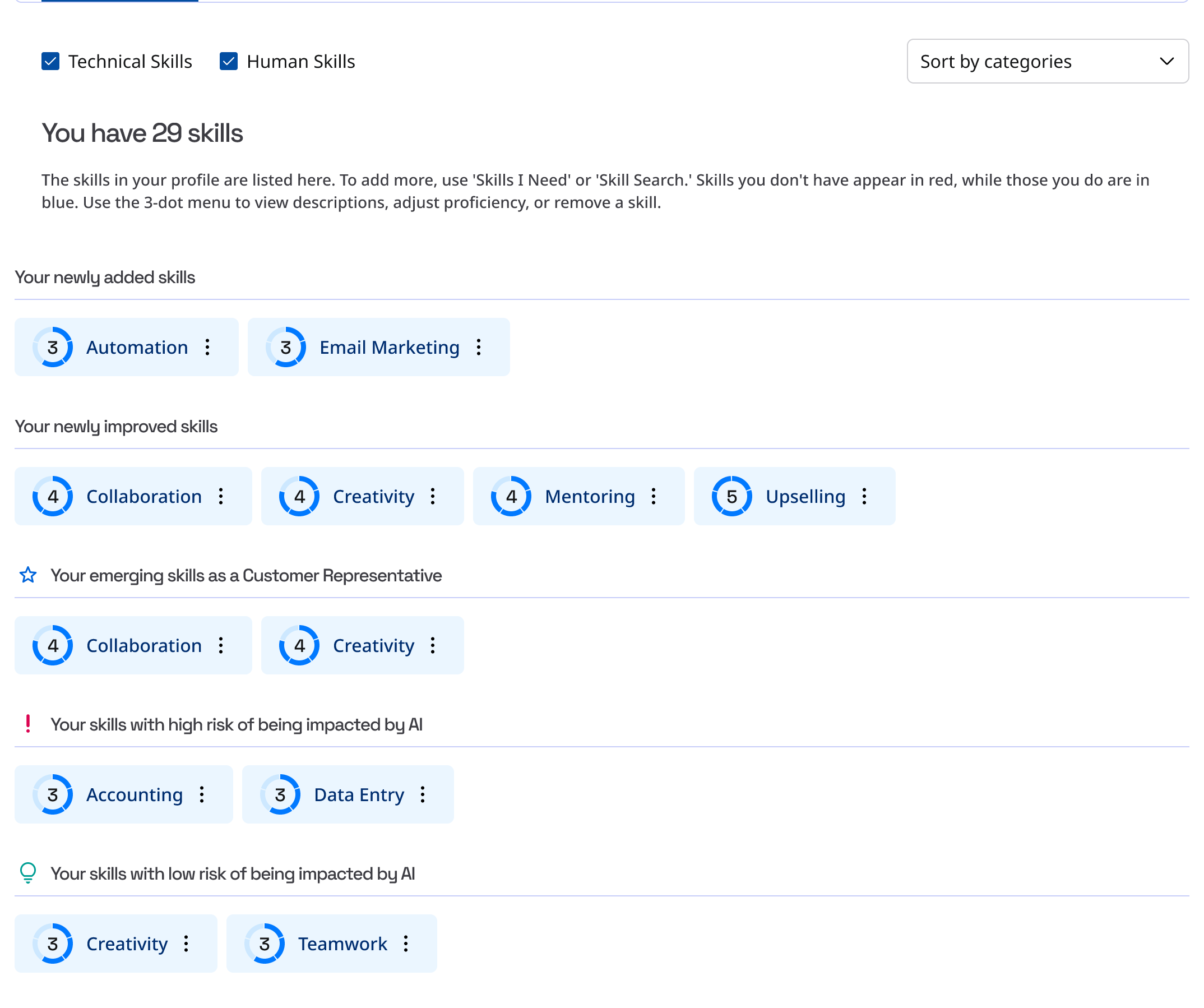Open the Upselling skill options menu
This screenshot has height=1008, width=1204.
click(864, 497)
